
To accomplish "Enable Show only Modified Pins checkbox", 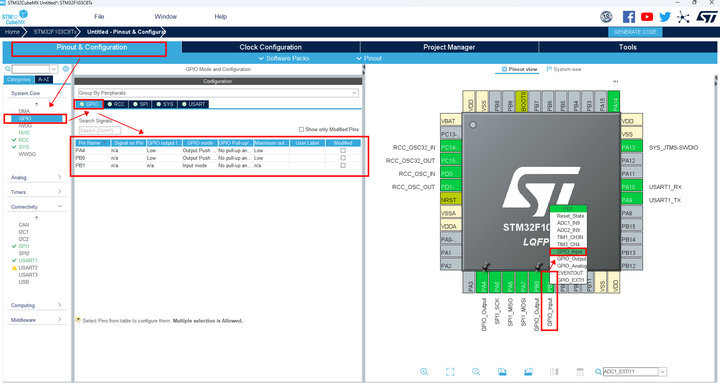I will (301, 129).
